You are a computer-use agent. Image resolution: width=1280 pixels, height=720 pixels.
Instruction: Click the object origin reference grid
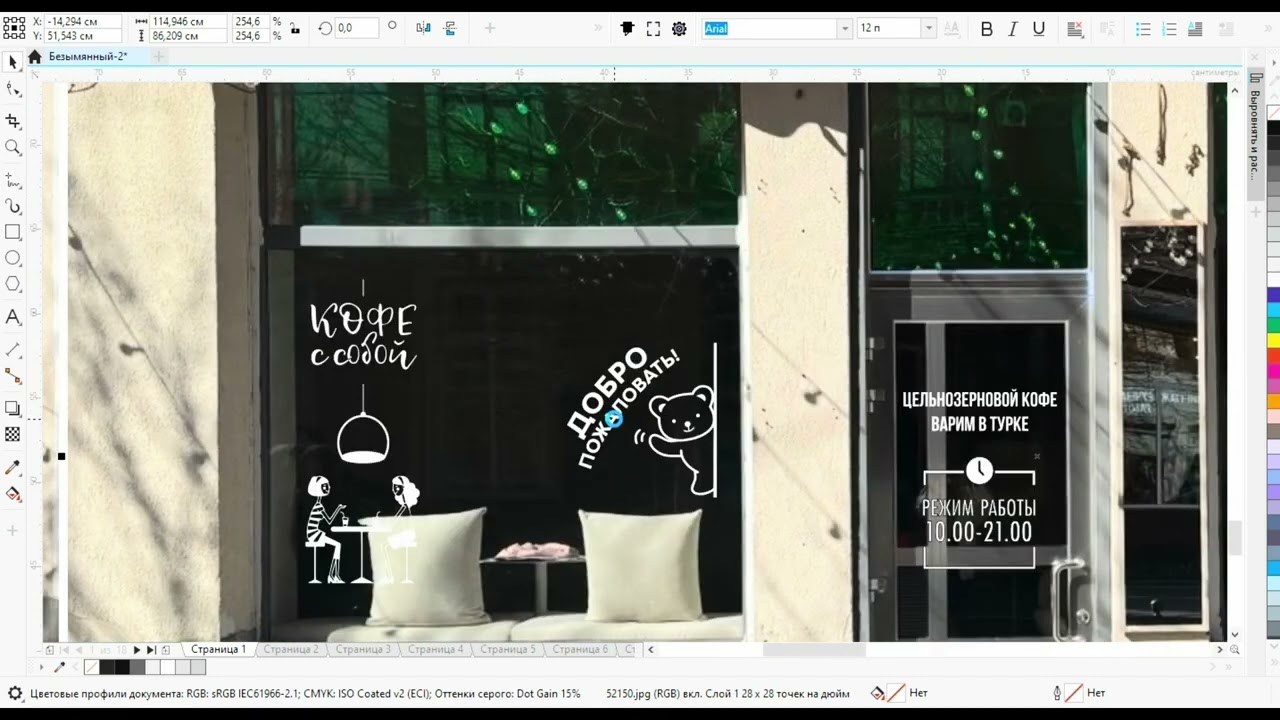(15, 28)
